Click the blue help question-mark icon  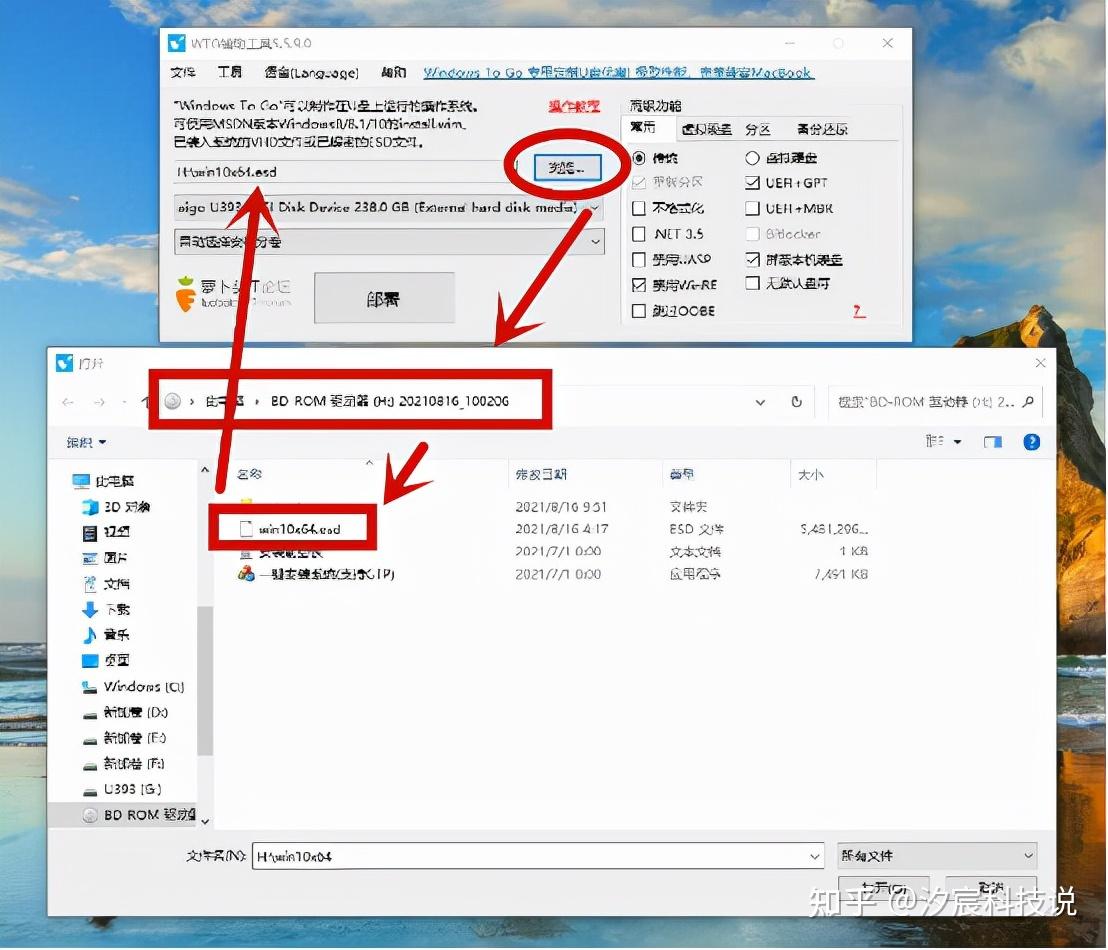[x=1031, y=441]
